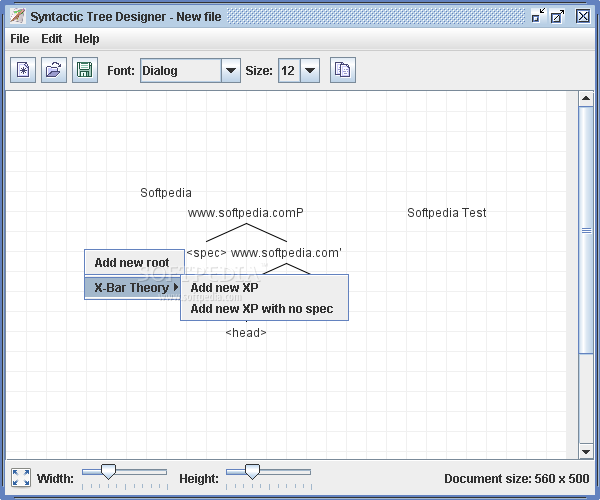Open the Size dropdown arrow
This screenshot has width=600, height=500.
[x=310, y=70]
